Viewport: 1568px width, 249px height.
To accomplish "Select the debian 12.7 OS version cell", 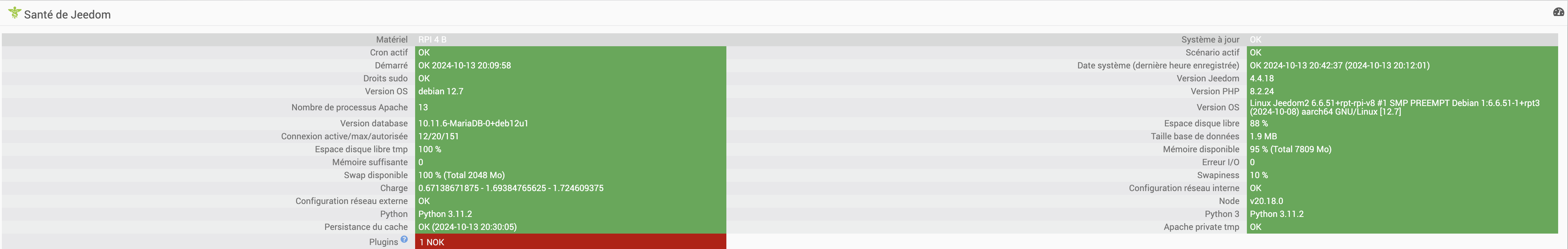I will [x=570, y=91].
